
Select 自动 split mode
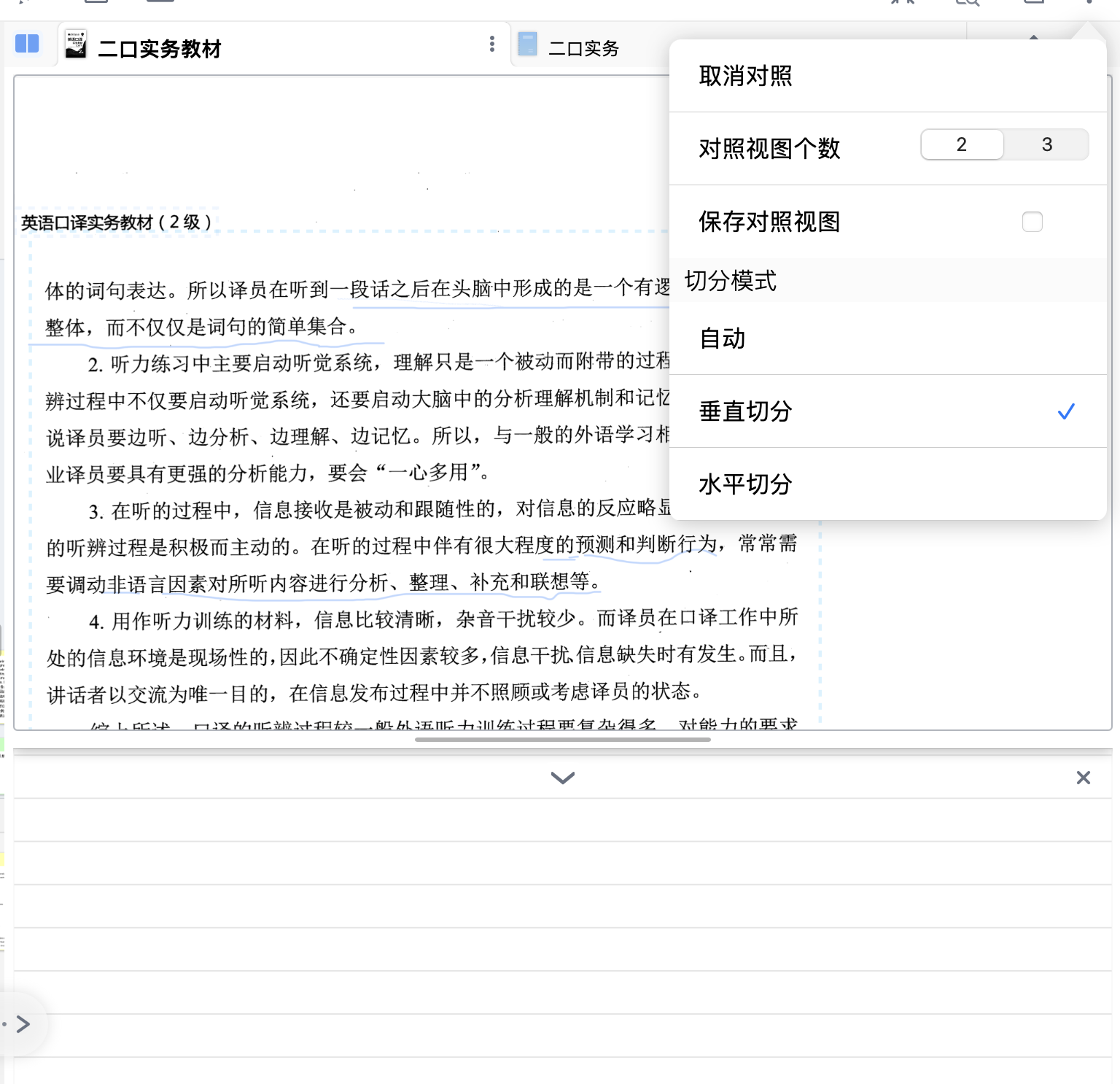tap(722, 338)
